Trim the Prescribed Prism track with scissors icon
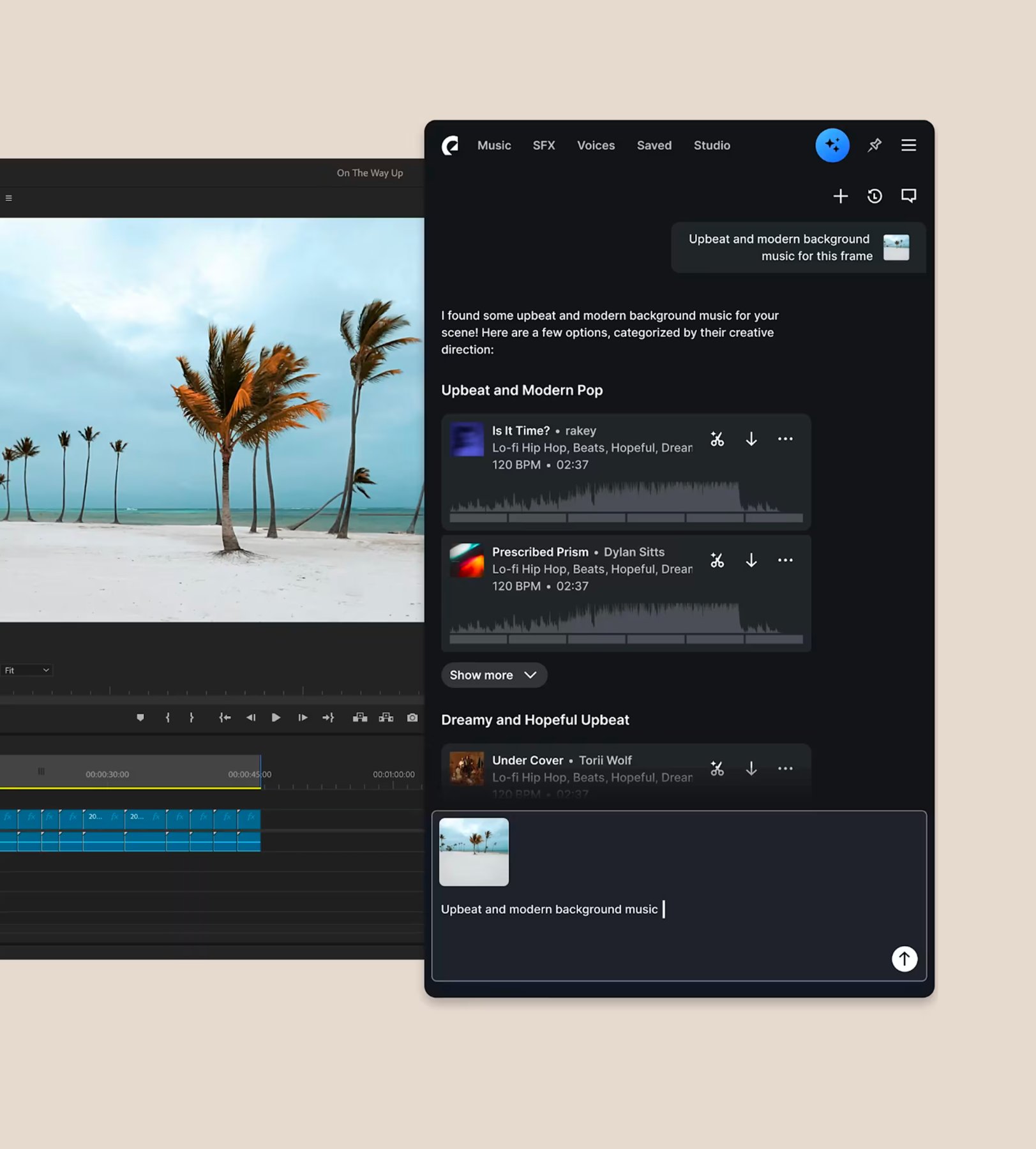Image resolution: width=1036 pixels, height=1149 pixels. (717, 560)
